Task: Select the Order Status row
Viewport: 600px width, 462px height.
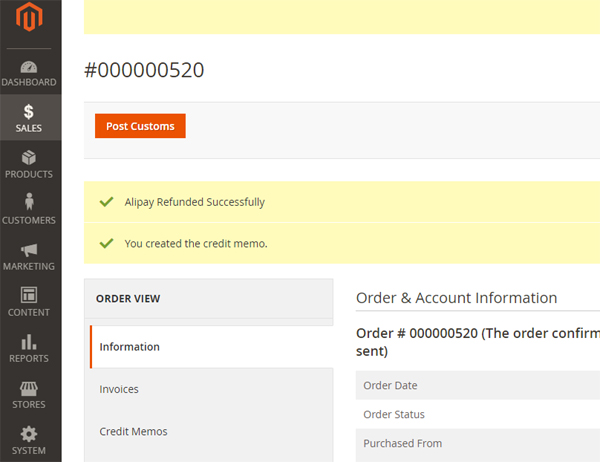Action: point(394,414)
